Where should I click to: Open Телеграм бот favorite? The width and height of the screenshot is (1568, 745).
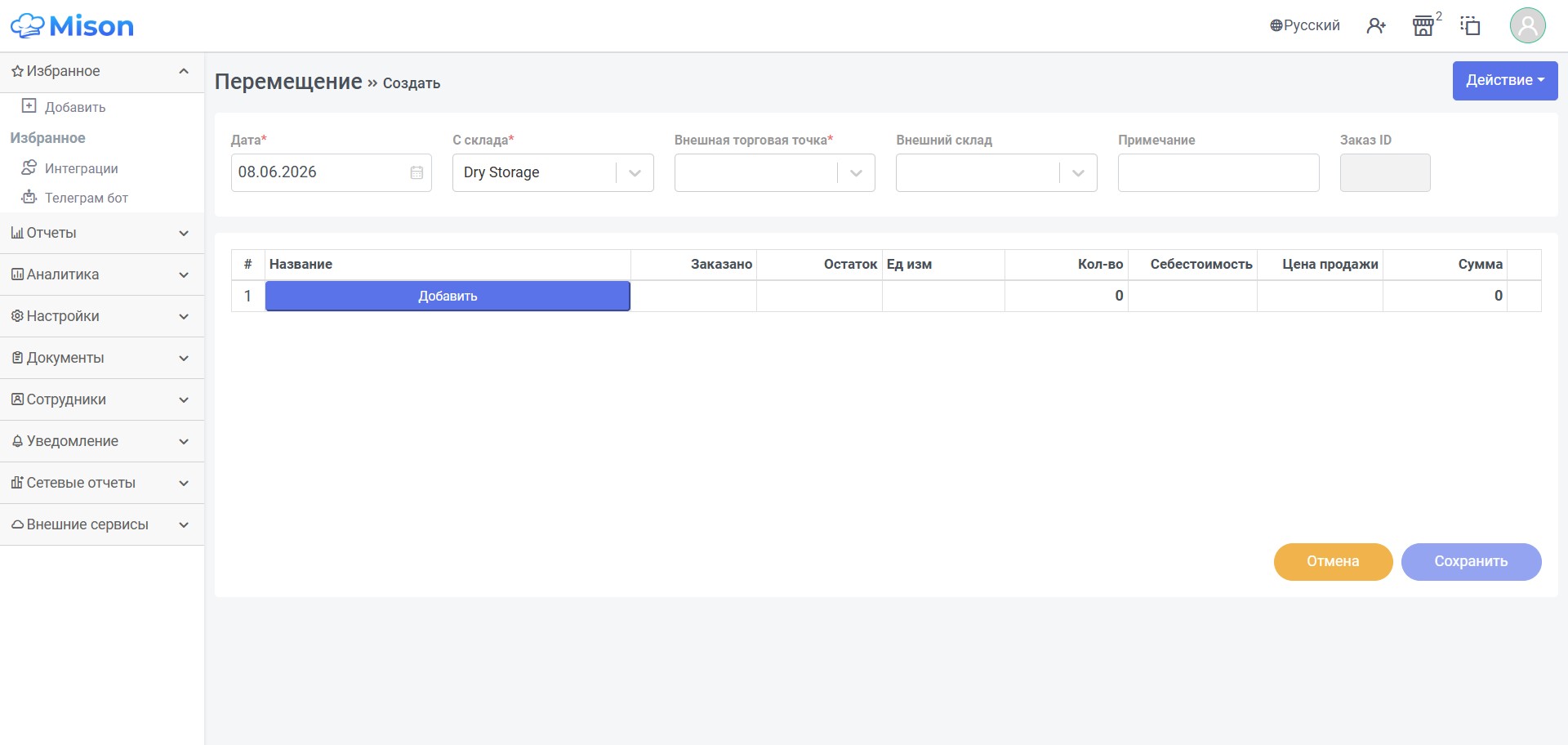point(86,198)
